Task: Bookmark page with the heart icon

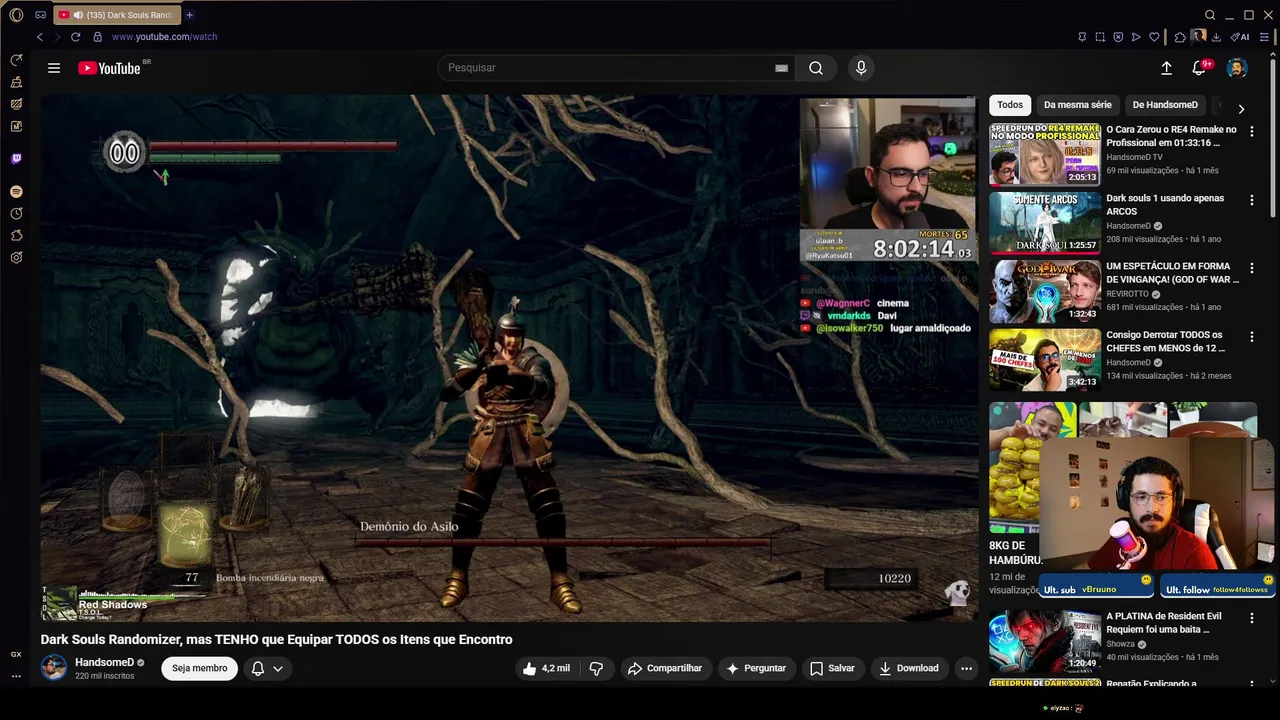Action: click(1154, 37)
